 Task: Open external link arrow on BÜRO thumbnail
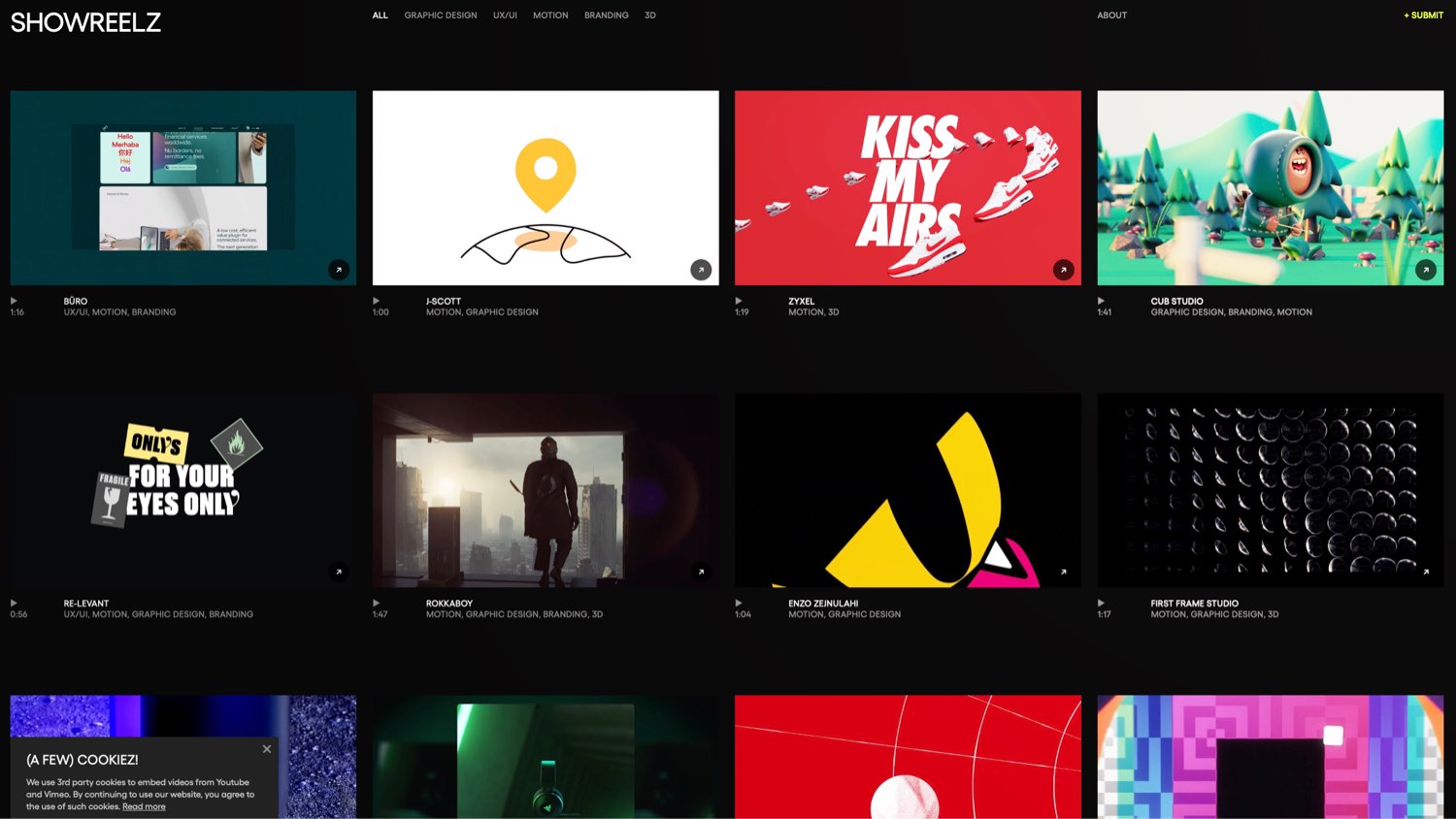tap(339, 270)
